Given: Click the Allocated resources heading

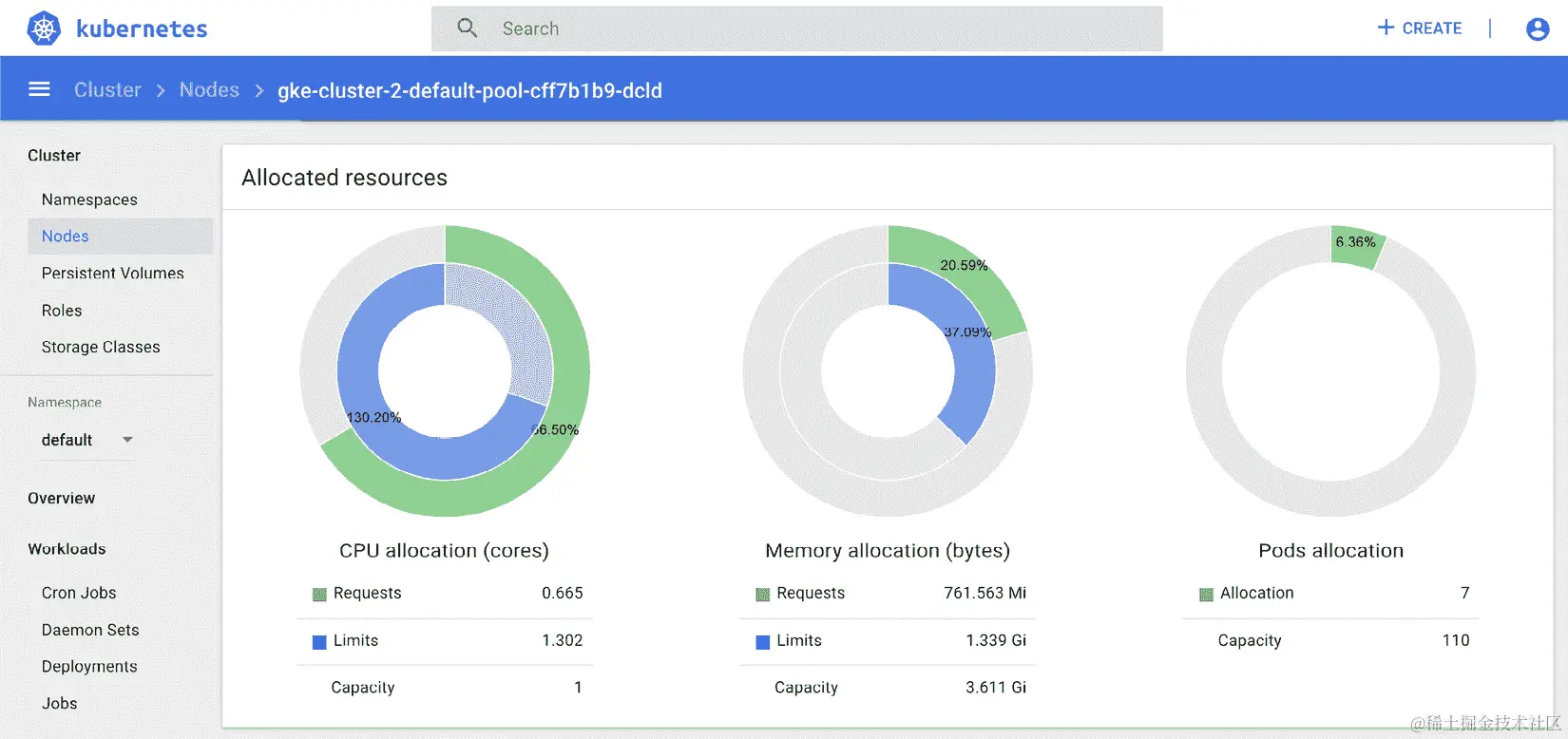Looking at the screenshot, I should (344, 178).
